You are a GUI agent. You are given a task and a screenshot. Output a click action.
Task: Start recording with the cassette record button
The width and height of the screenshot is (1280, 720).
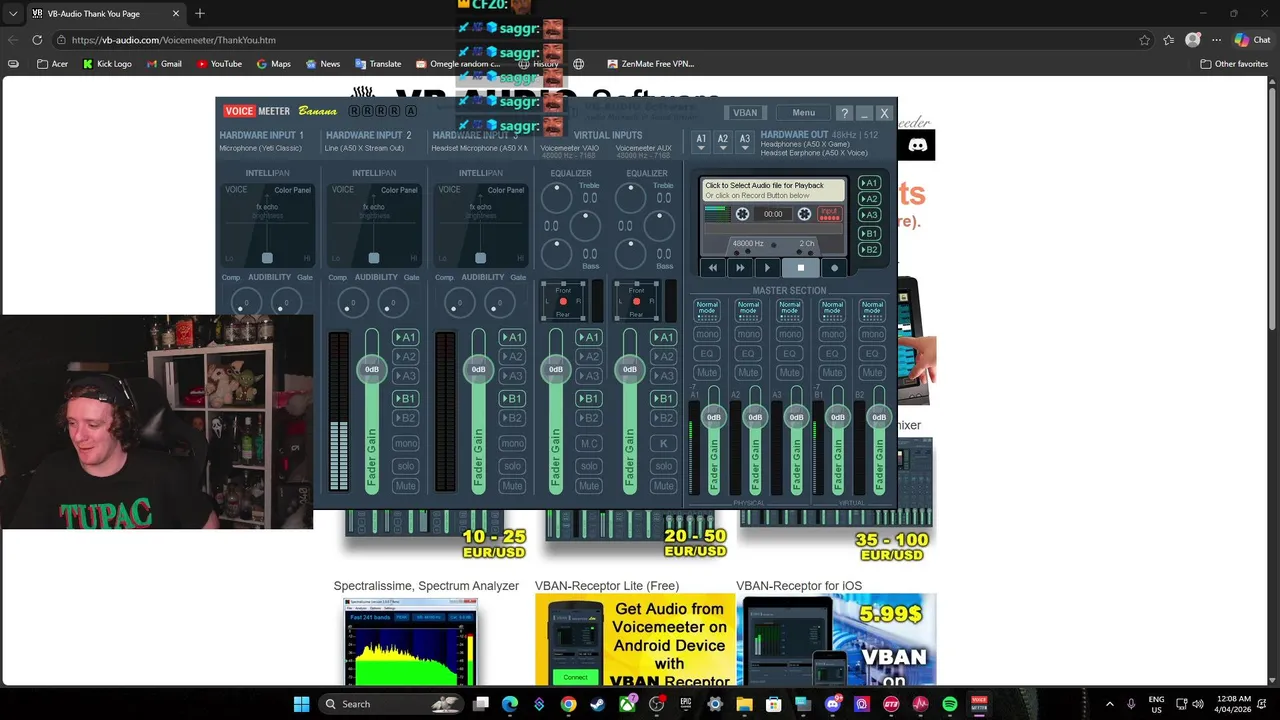tap(834, 267)
